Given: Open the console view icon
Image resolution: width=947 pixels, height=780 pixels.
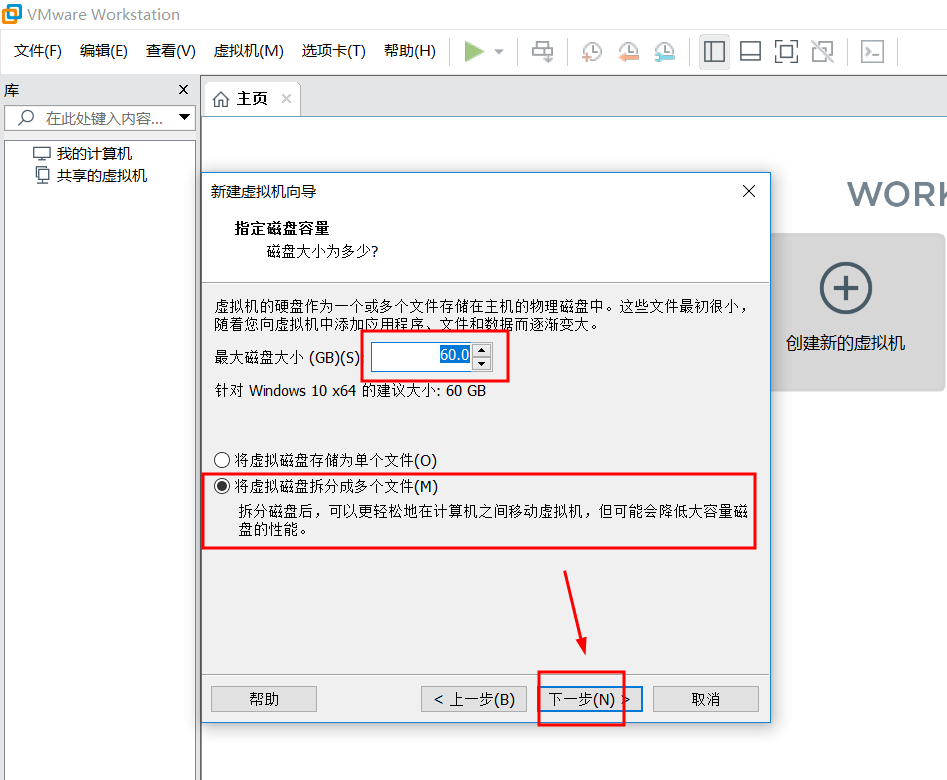Looking at the screenshot, I should point(873,51).
